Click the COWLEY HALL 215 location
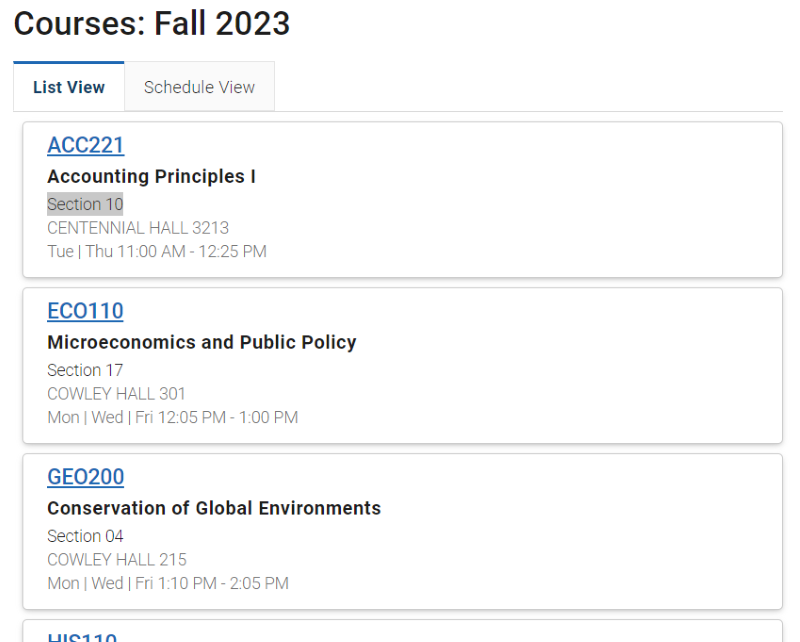The width and height of the screenshot is (800, 642). [117, 559]
